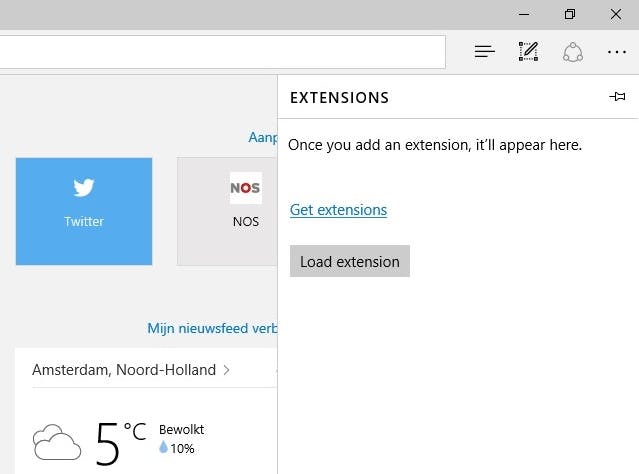
Task: Minimize the browser window
Action: click(x=524, y=14)
